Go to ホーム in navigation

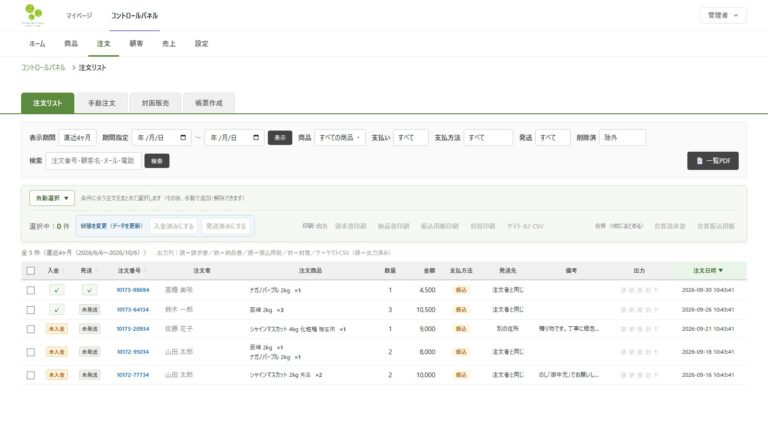coord(37,44)
